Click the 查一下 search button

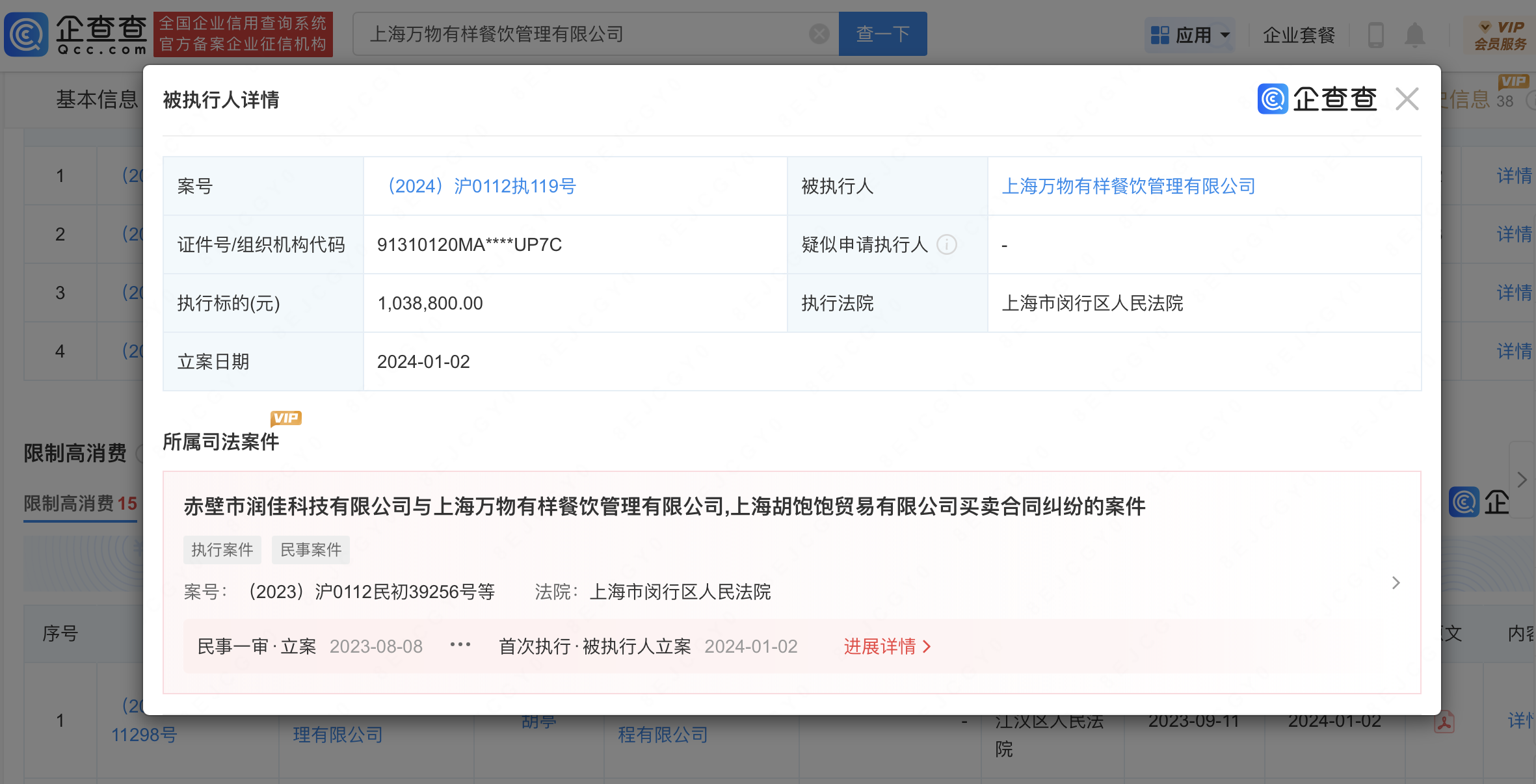click(882, 34)
